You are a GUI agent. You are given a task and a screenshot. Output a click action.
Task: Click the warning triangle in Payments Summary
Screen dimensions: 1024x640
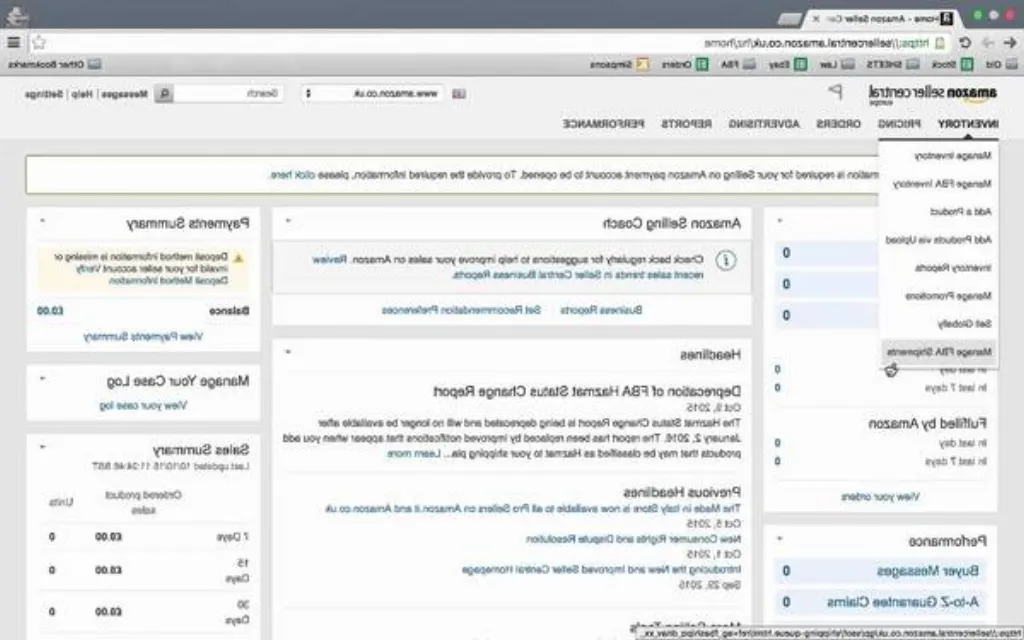point(238,259)
